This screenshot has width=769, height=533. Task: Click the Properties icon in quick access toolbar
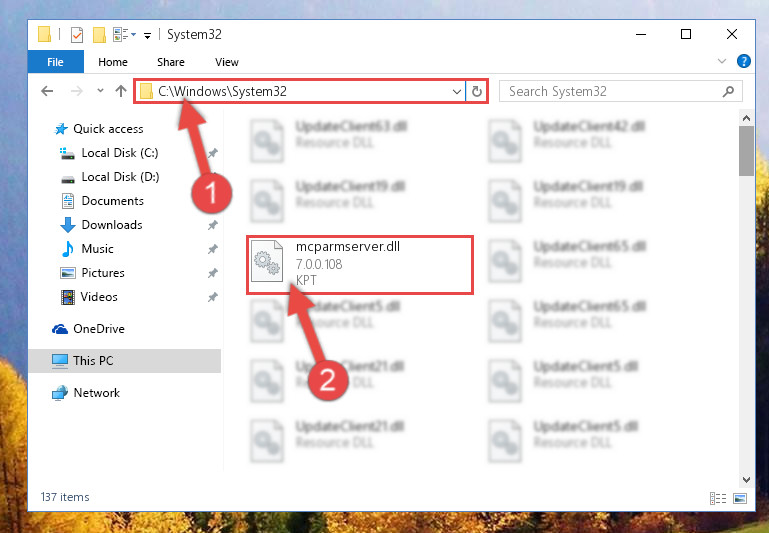pyautogui.click(x=77, y=35)
